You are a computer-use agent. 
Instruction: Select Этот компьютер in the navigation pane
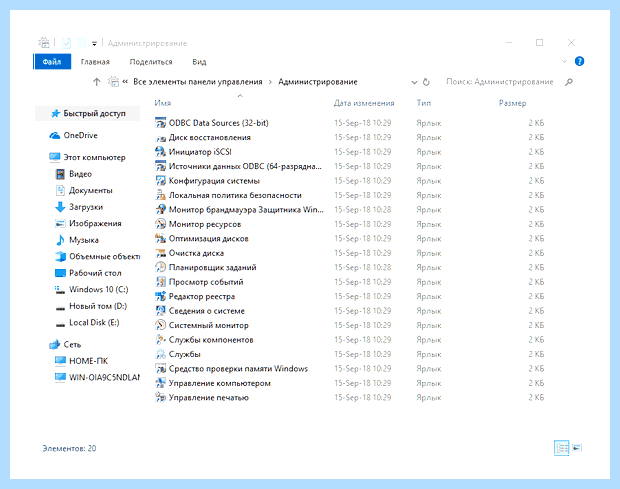[x=95, y=157]
